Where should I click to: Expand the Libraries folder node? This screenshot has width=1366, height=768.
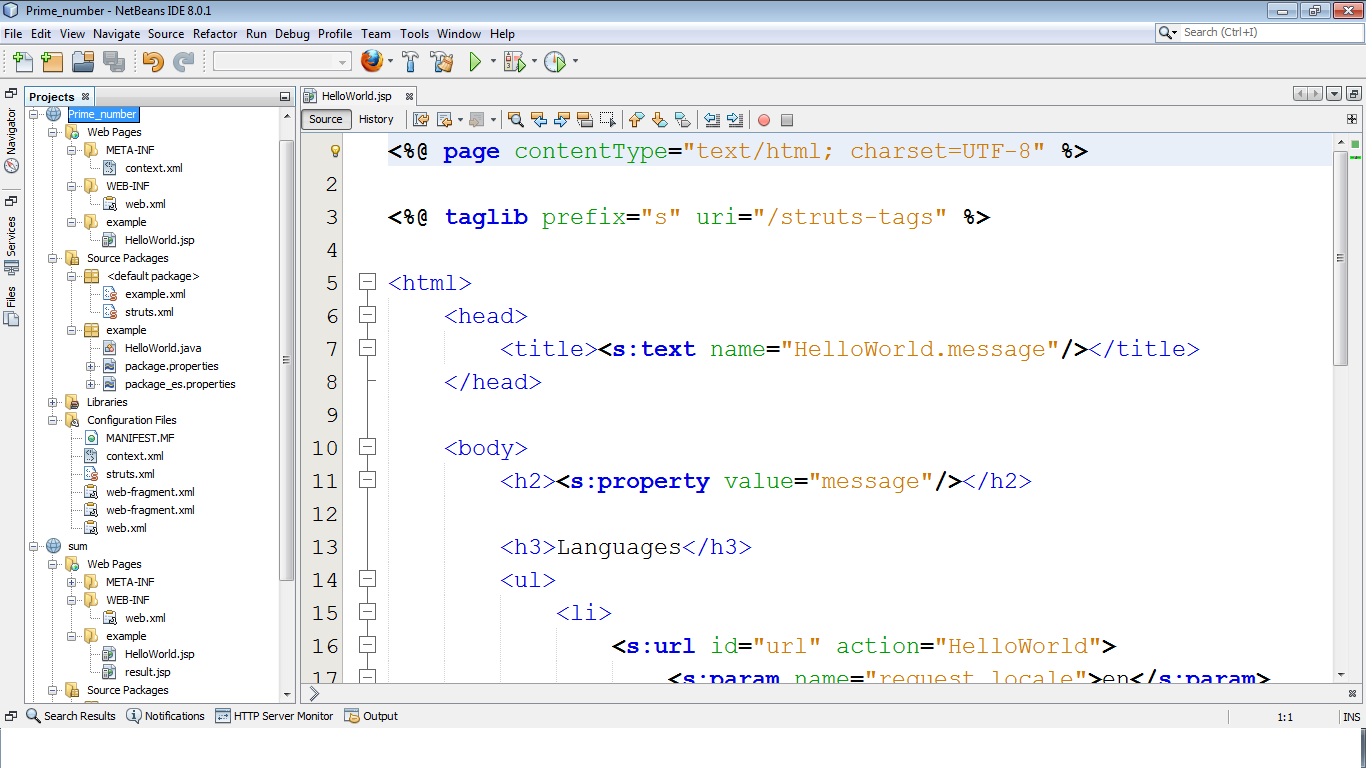pyautogui.click(x=54, y=402)
